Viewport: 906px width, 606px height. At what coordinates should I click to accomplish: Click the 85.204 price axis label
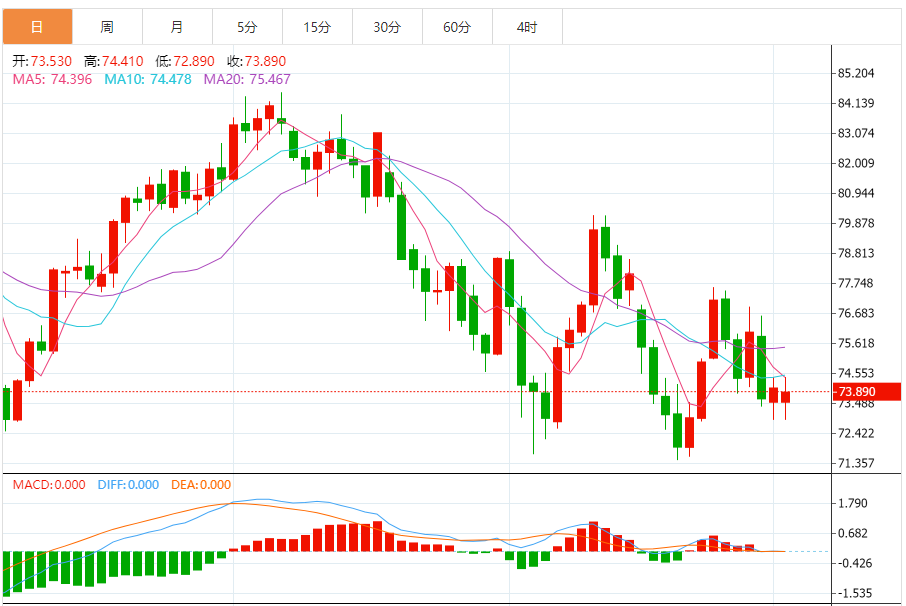click(x=856, y=73)
